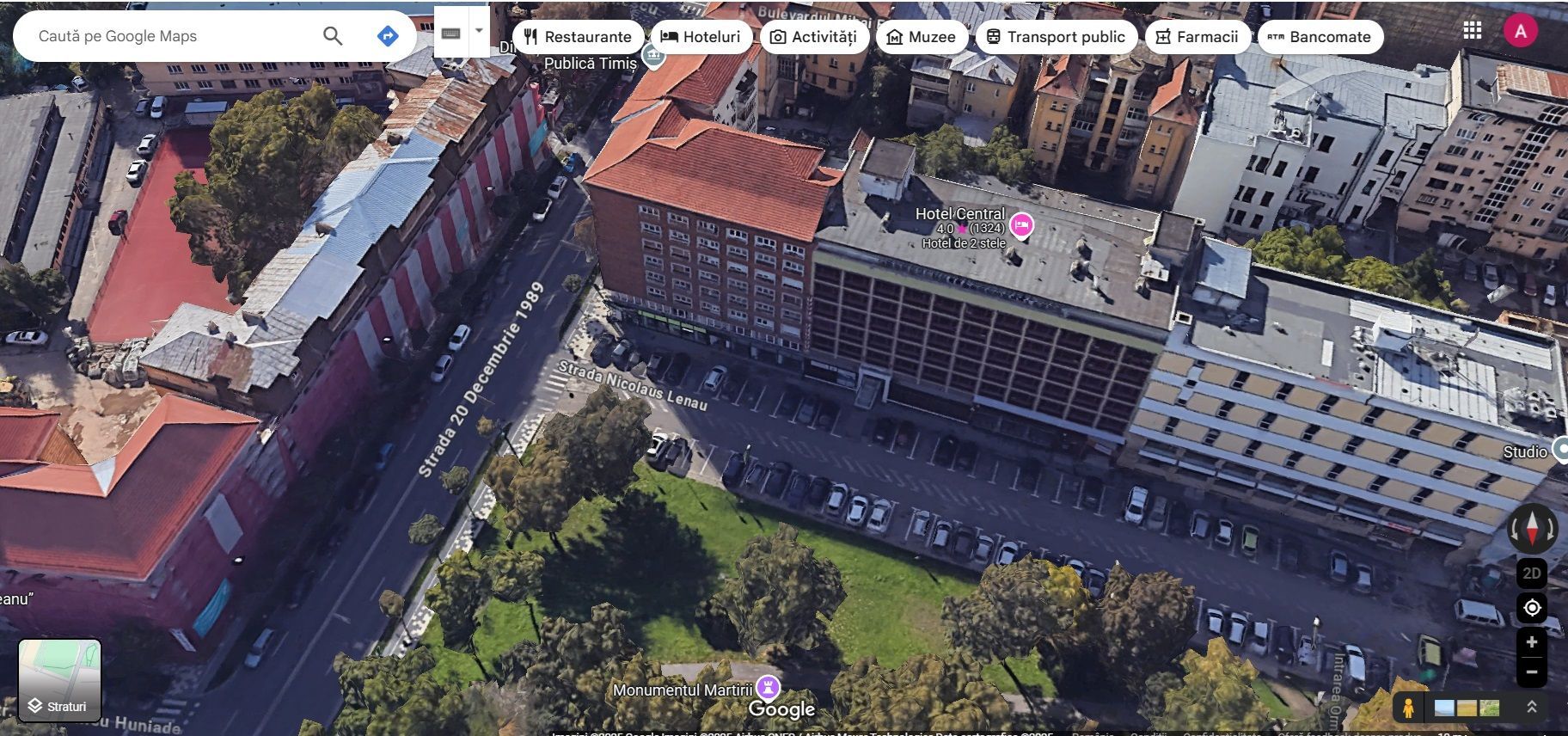
Task: Switch the map to 2D view
Action: (1532, 573)
